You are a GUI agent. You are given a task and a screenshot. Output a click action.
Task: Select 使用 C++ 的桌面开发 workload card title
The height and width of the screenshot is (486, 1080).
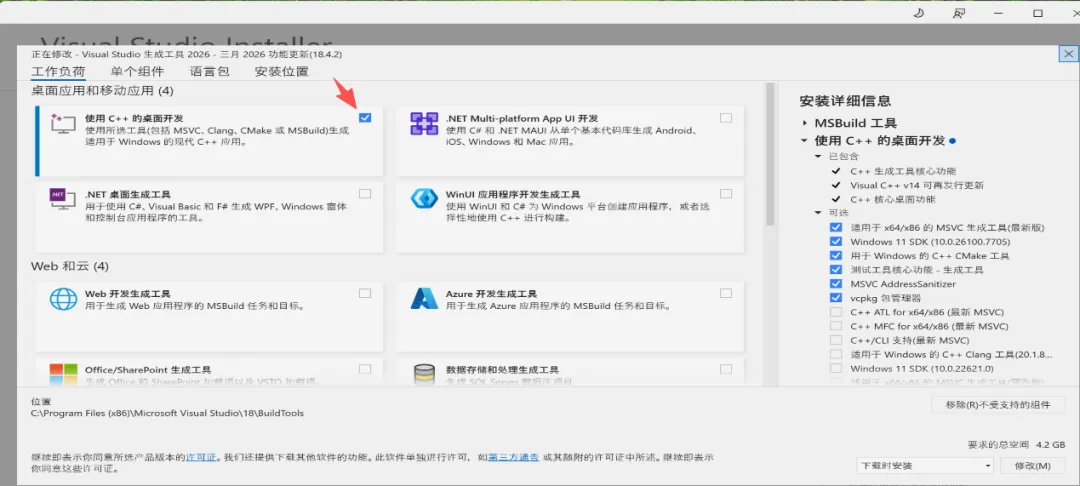pyautogui.click(x=134, y=118)
